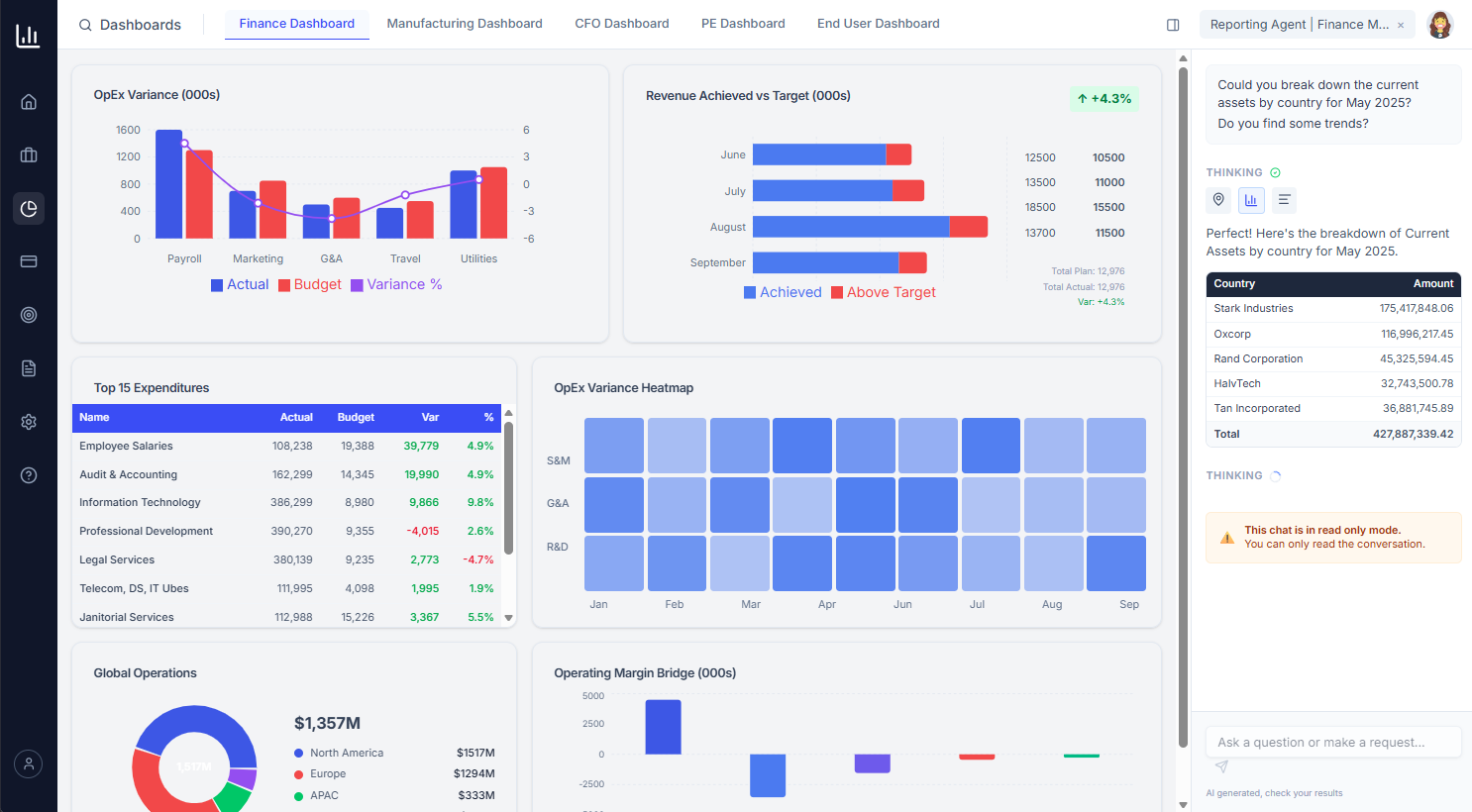
Task: Click the green check beside THINKING
Action: coord(1275,172)
